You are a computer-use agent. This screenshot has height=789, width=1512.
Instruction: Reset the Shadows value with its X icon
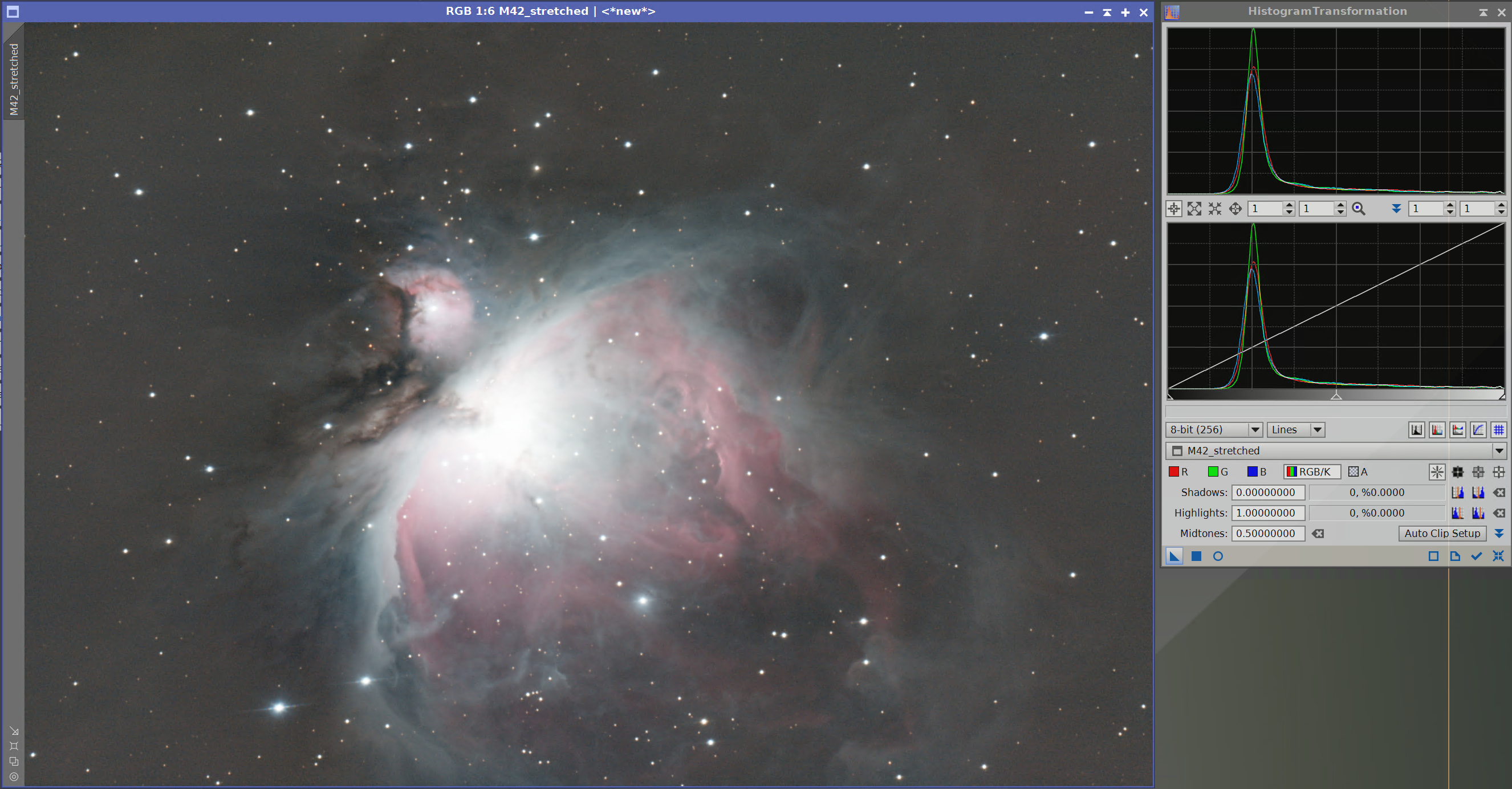[x=1498, y=493]
